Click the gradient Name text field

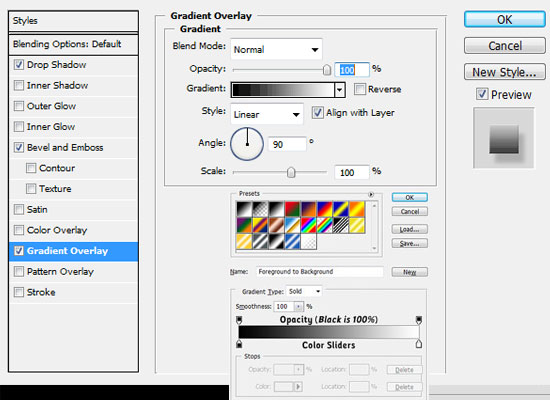320,272
